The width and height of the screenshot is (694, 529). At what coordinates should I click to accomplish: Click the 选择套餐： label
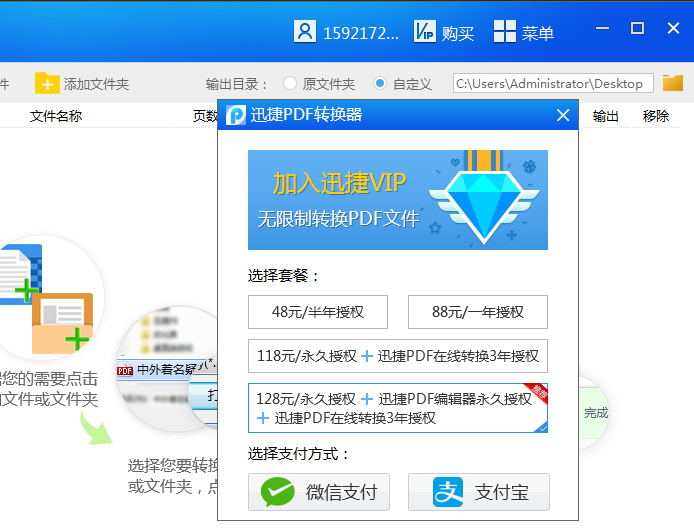[283, 276]
